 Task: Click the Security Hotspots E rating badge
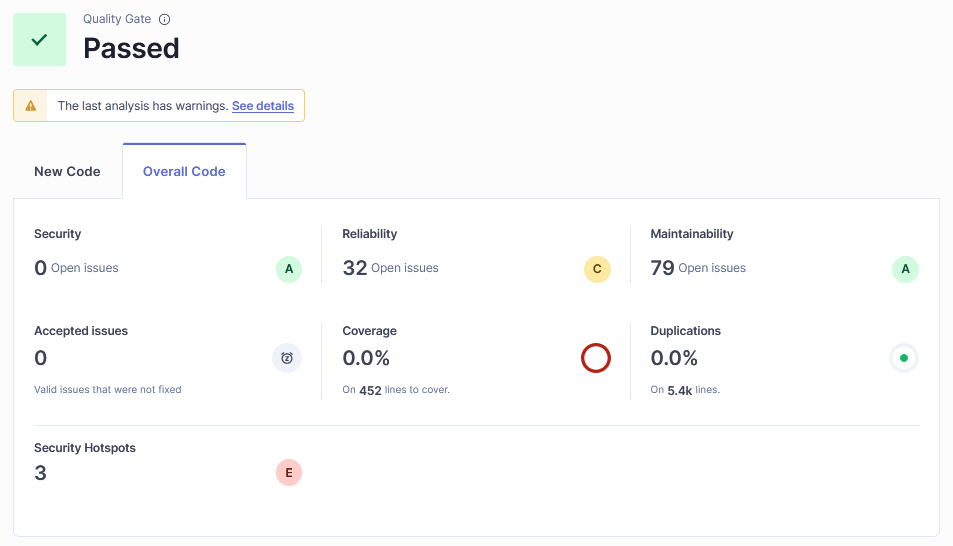click(289, 473)
